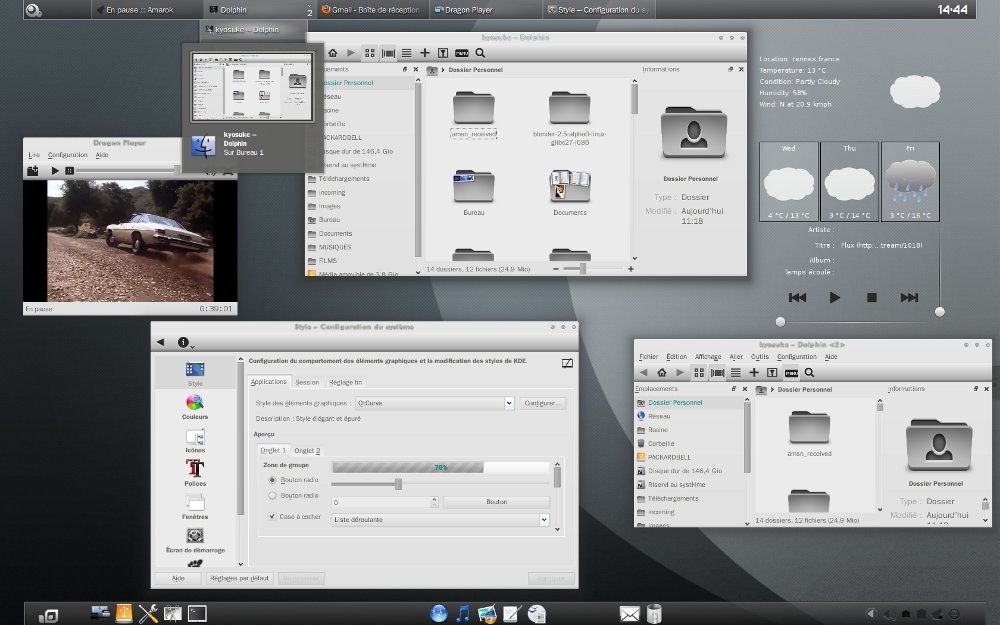Open the Polices font settings module
Viewport: 1000px width, 625px height.
click(x=195, y=473)
